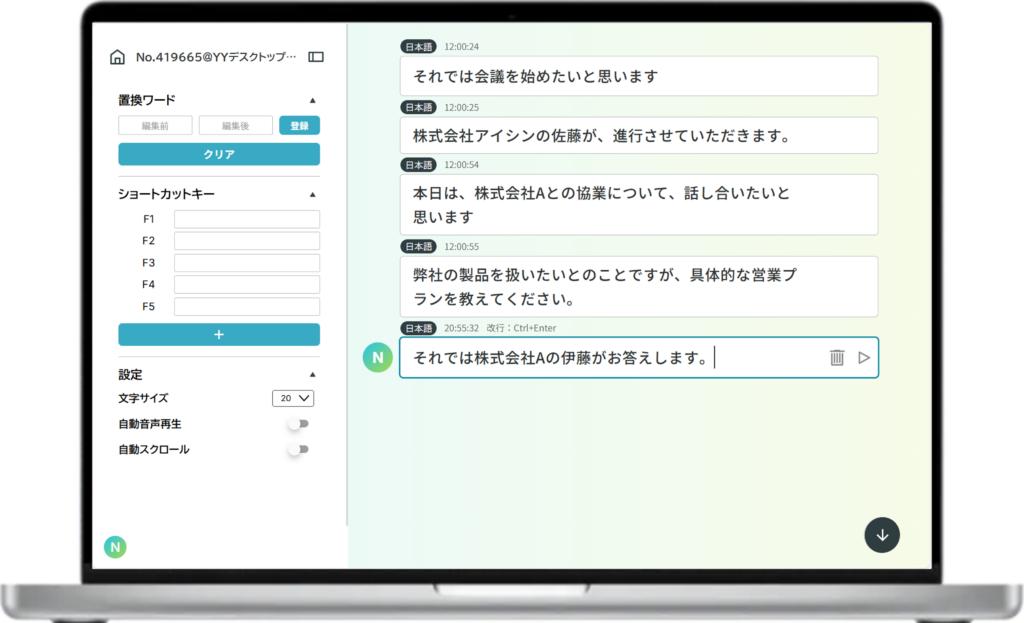
Task: Enable 自動音声再生 toggle
Action: click(x=298, y=424)
